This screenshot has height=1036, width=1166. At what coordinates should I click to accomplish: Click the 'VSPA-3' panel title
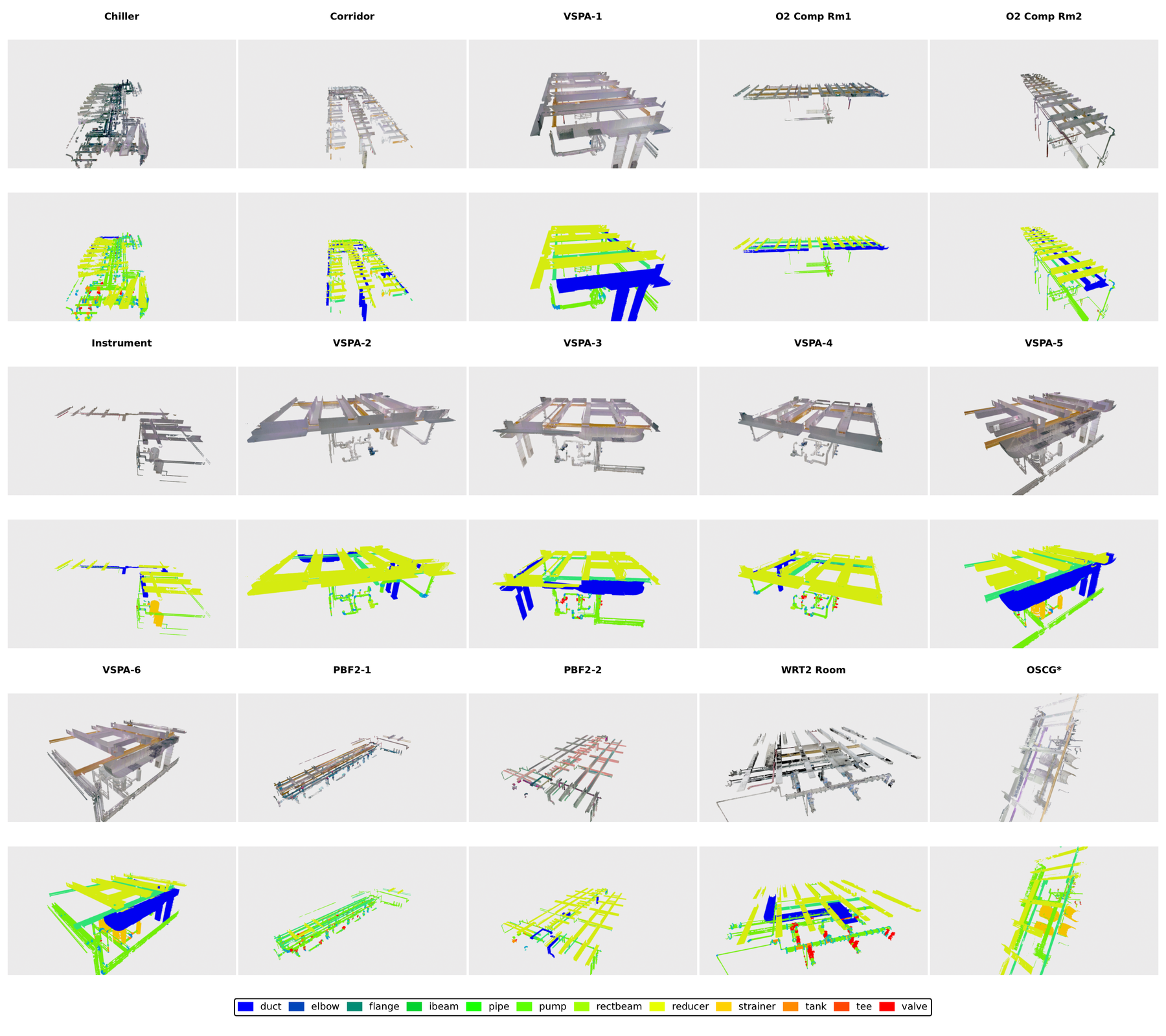point(583,343)
